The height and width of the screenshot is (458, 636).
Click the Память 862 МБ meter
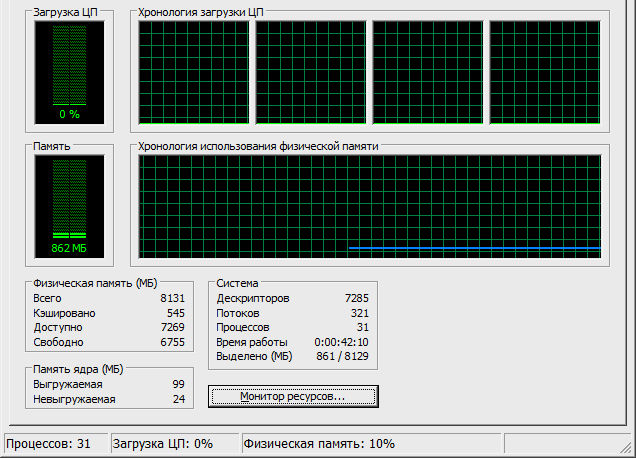tap(69, 206)
